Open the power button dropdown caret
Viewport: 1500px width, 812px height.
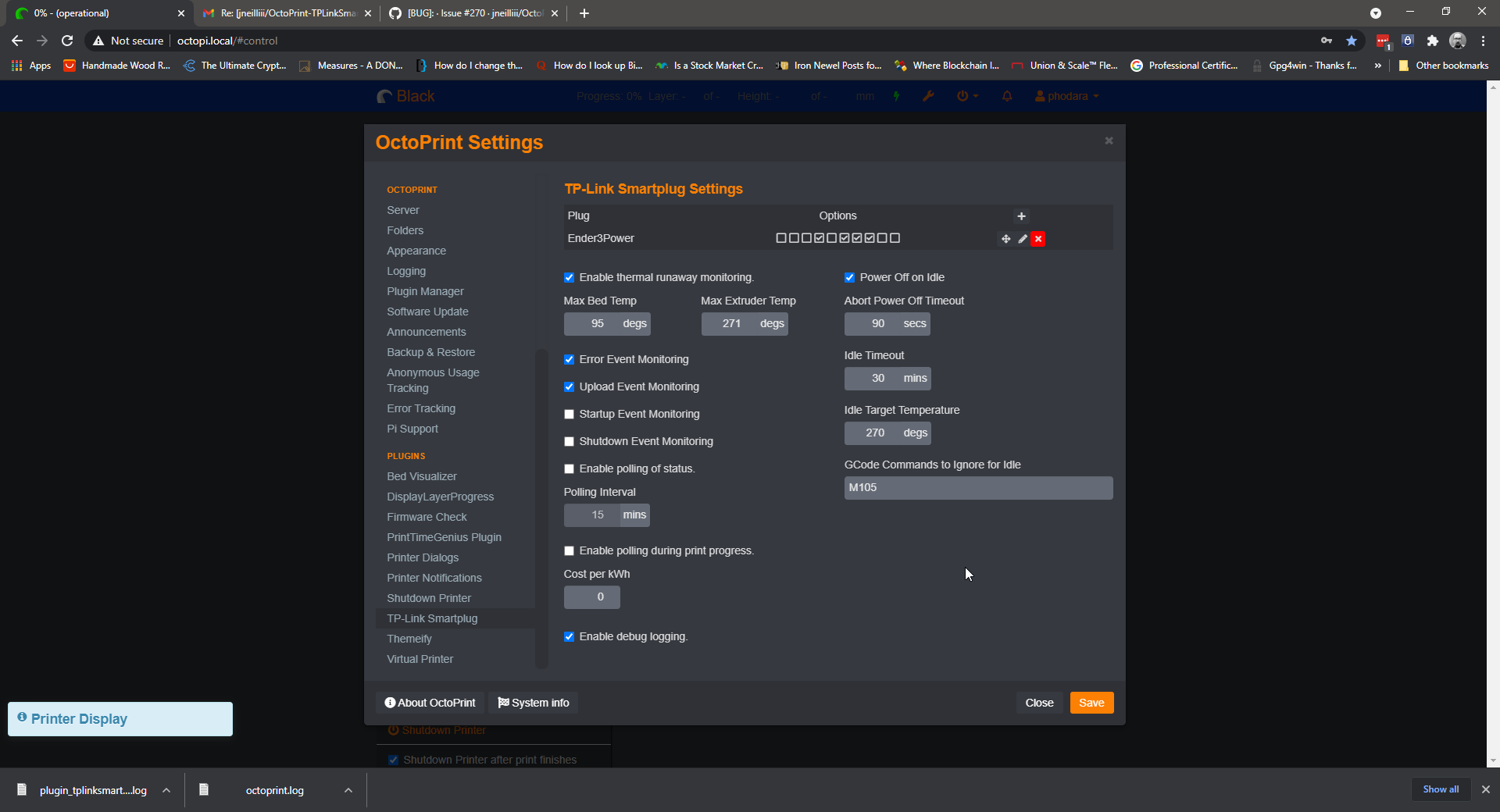(974, 96)
